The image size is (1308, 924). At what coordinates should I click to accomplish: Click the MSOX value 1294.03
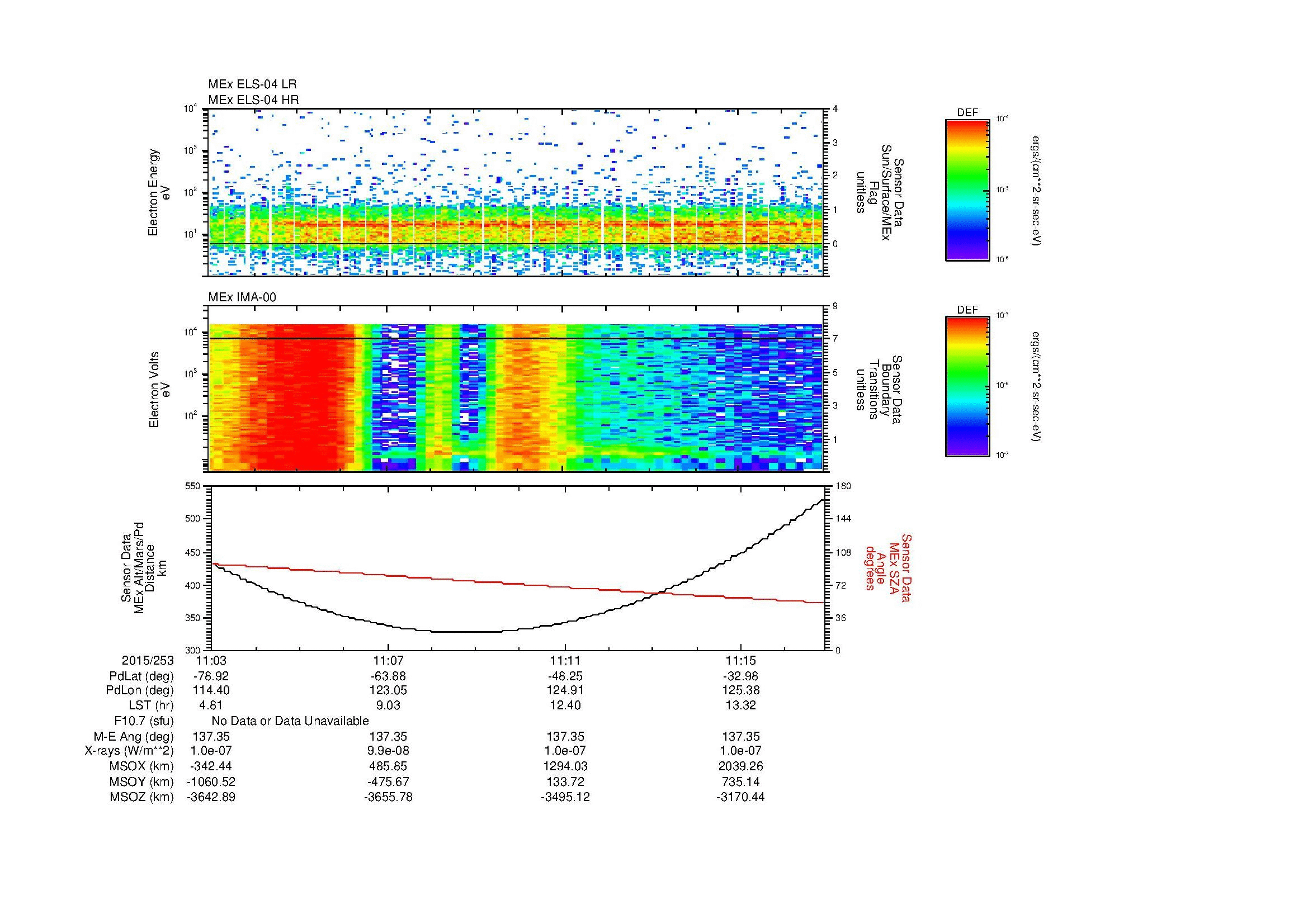(x=565, y=766)
